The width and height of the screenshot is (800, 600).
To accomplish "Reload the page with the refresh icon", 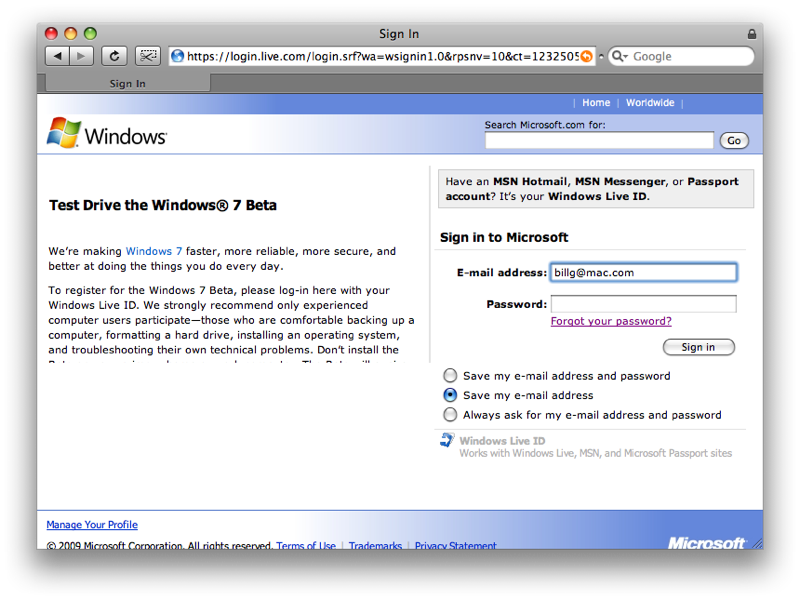I will coord(114,56).
